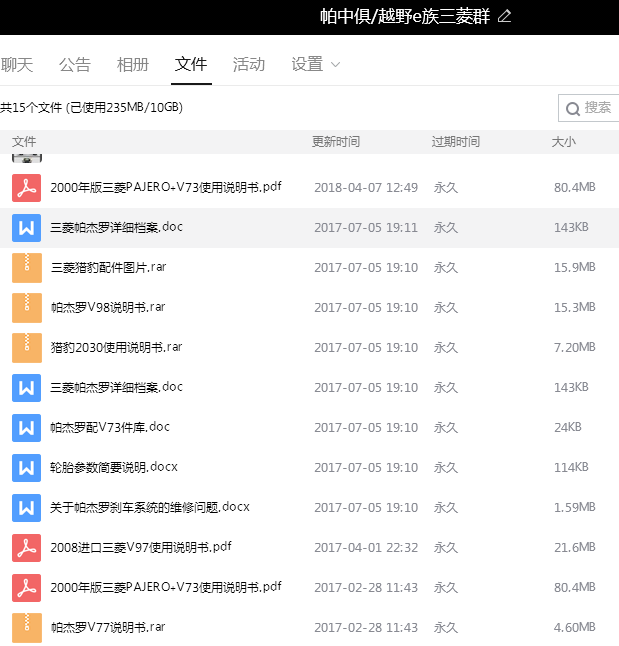Click archive icon of 帕杰罗V98说明书.rar

26,308
